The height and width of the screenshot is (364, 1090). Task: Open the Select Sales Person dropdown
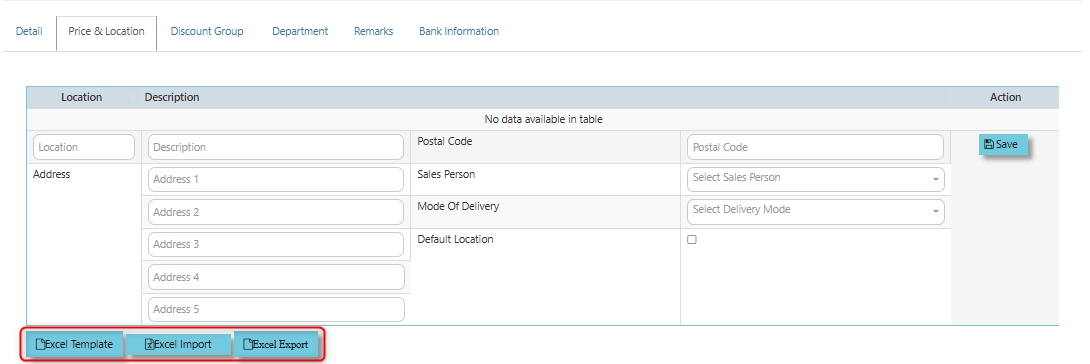tap(815, 179)
